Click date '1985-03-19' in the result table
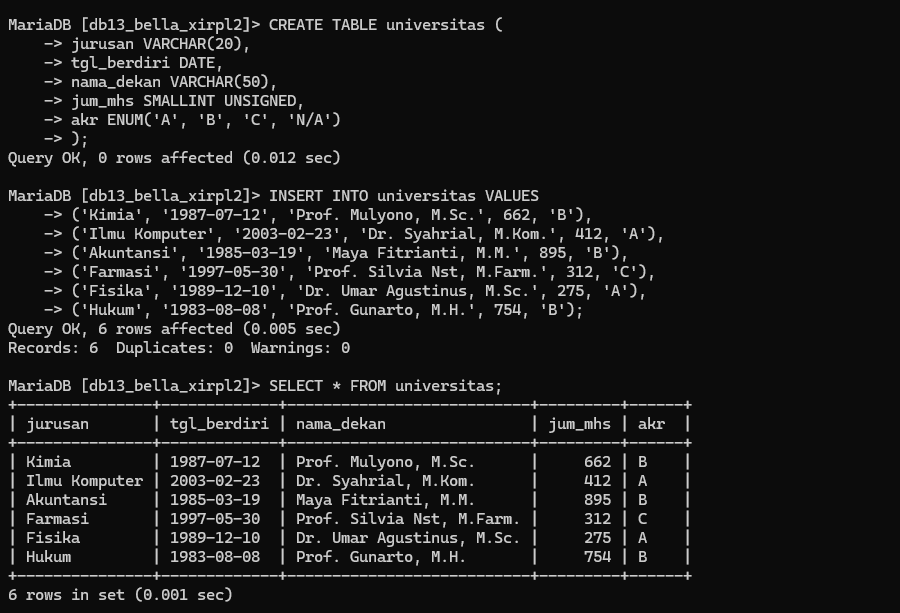Screen dimensions: 900x613 tap(215, 500)
